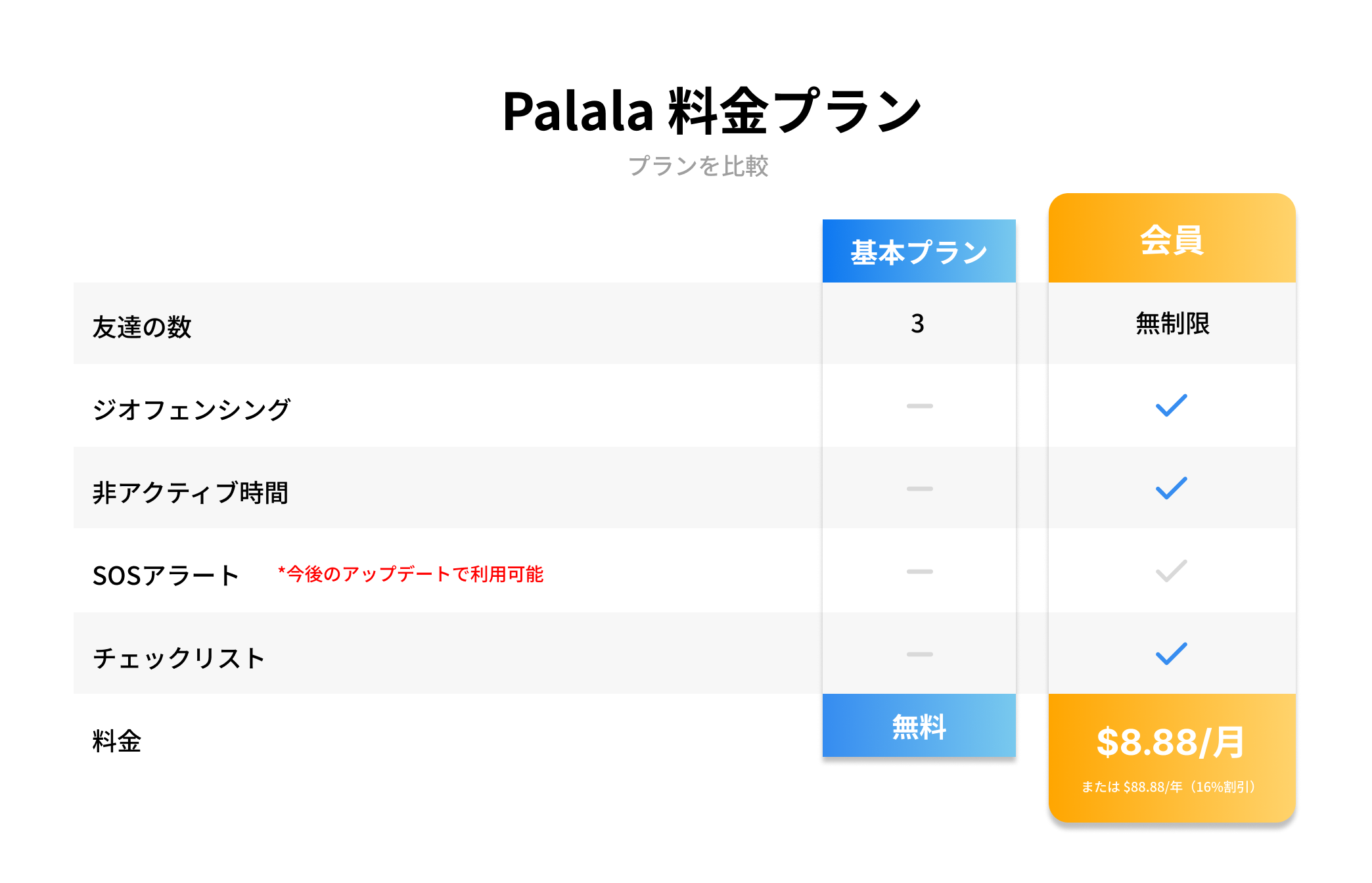Click the または $88.88/年 yearly offer text
Viewport: 1372px width, 883px height.
1168,787
